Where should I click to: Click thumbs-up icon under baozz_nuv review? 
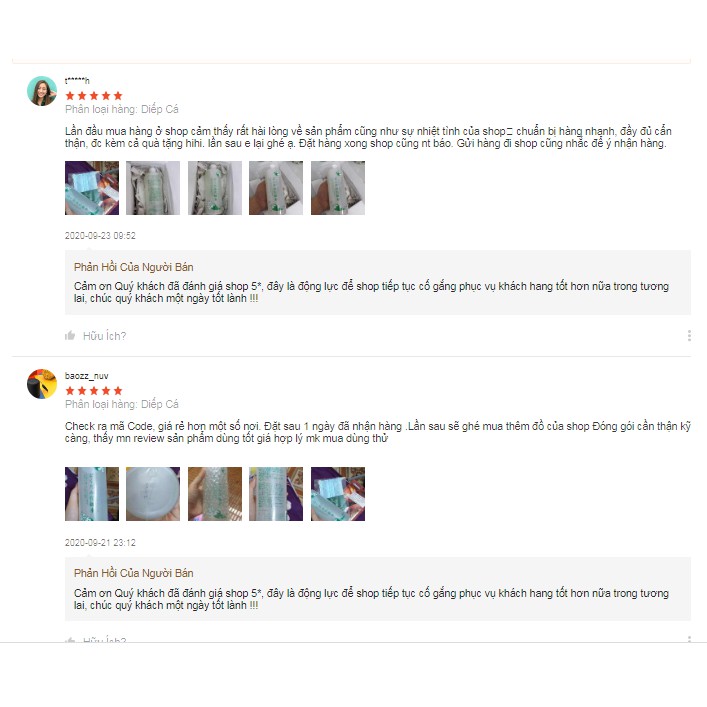[x=70, y=639]
